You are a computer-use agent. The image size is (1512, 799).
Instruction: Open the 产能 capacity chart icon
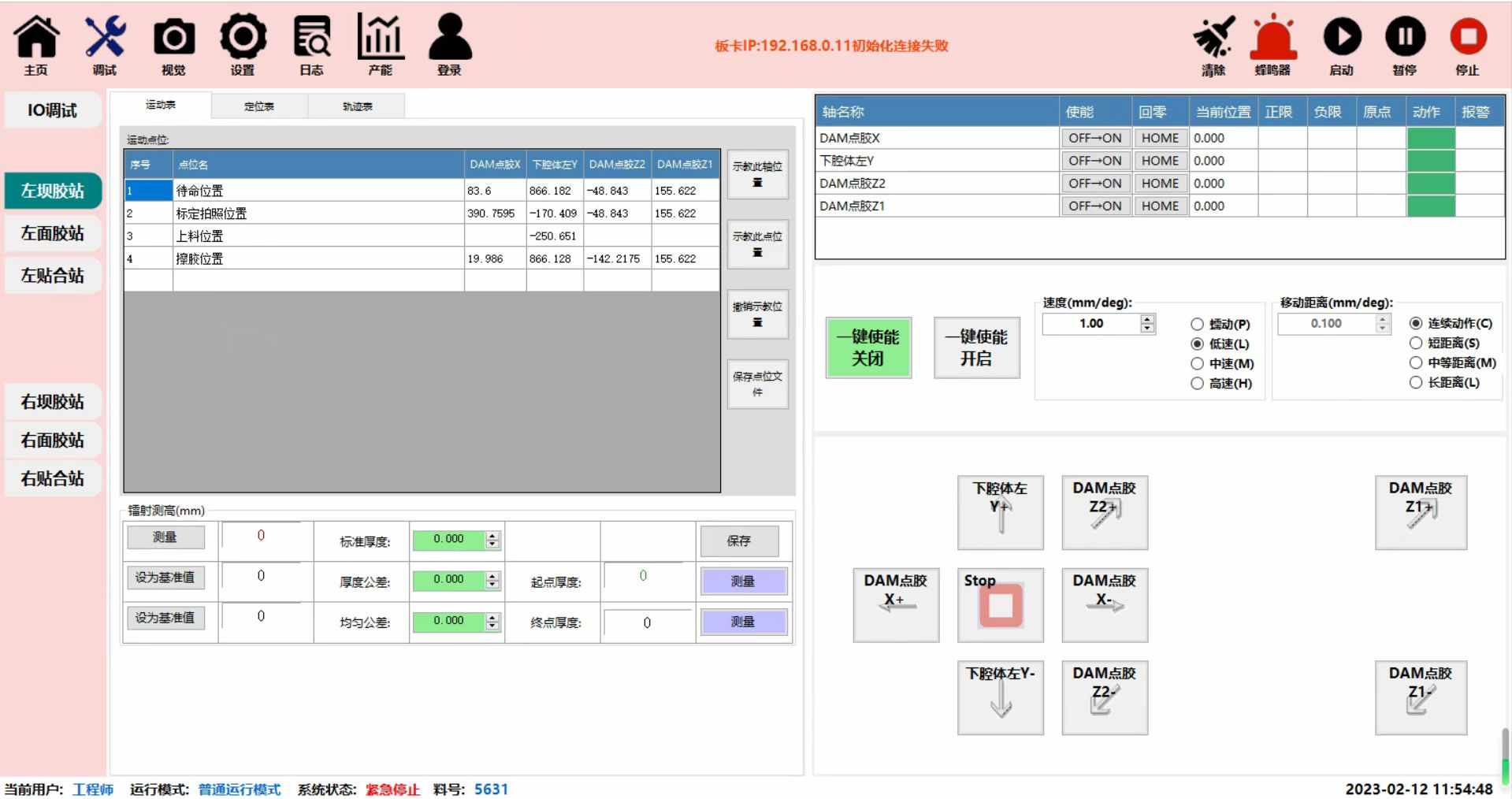point(381,46)
